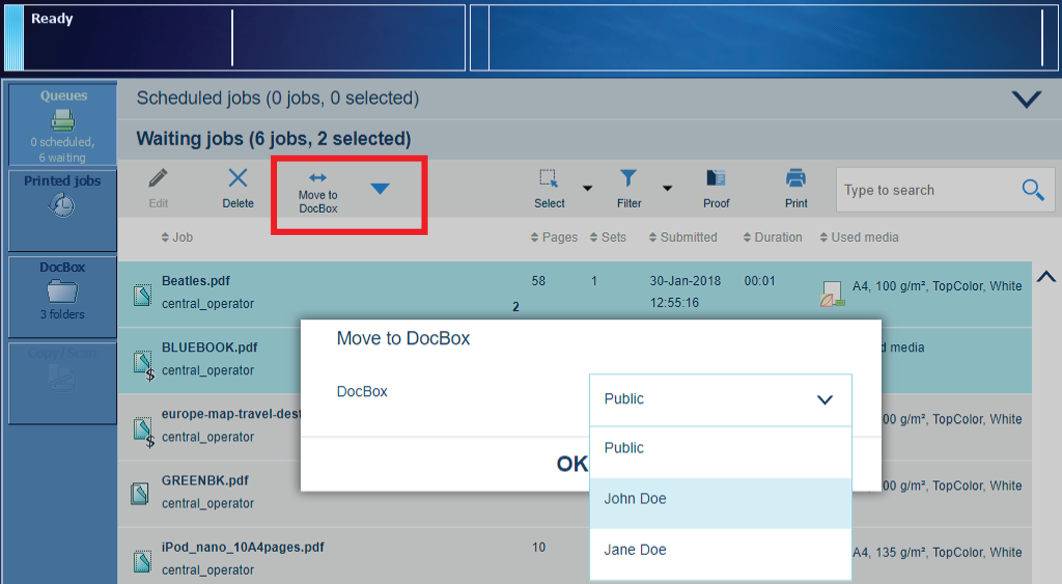Image resolution: width=1062 pixels, height=584 pixels.
Task: Click the Type to search field
Action: click(925, 190)
